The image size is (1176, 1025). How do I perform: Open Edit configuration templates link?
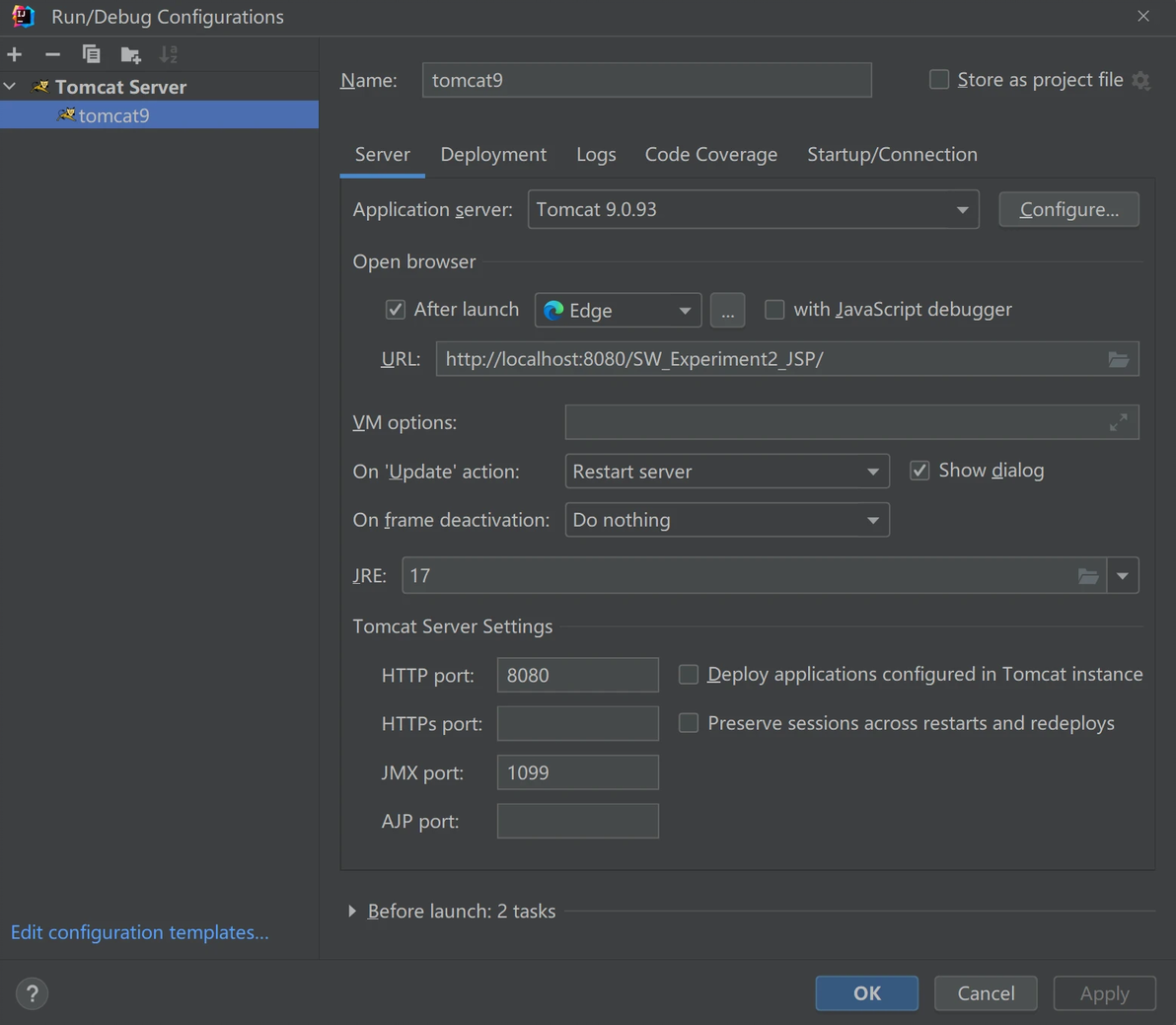click(139, 932)
